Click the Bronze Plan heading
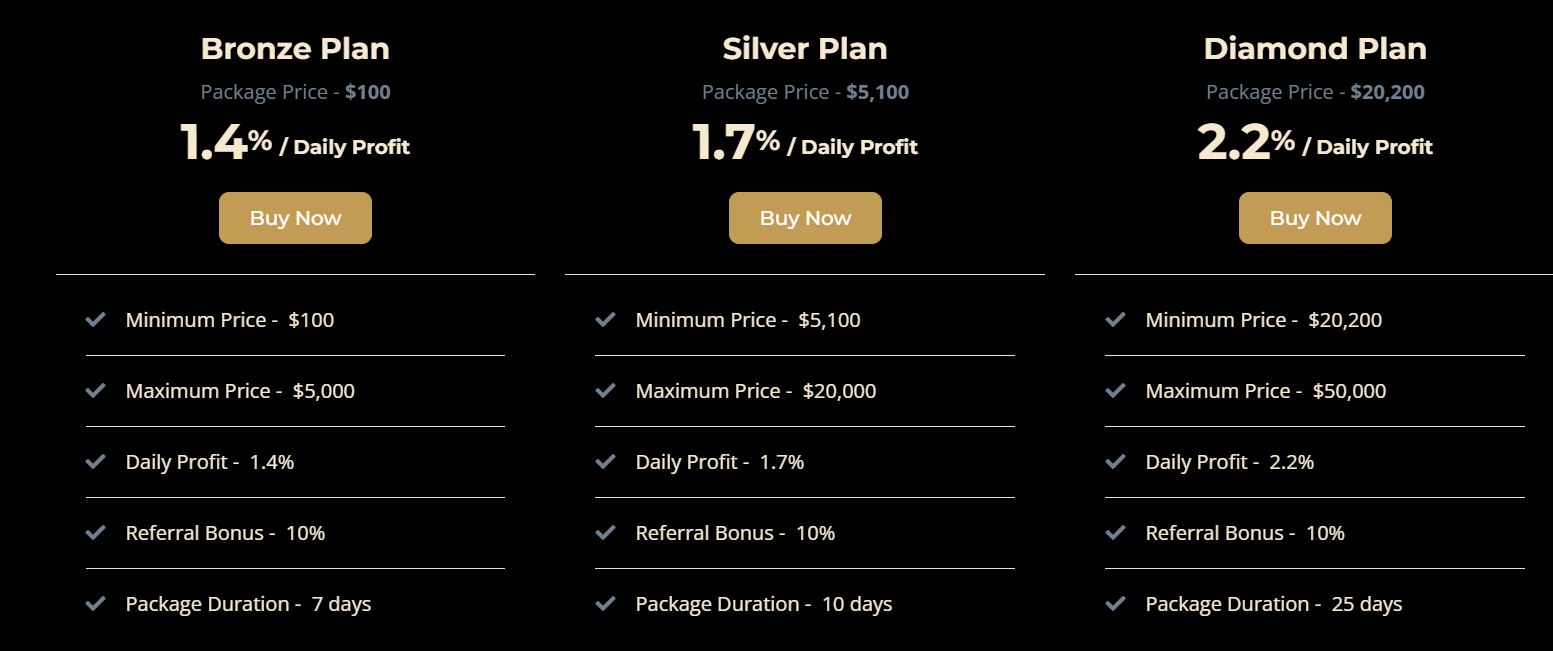Screen dimensions: 1553x651 point(295,49)
